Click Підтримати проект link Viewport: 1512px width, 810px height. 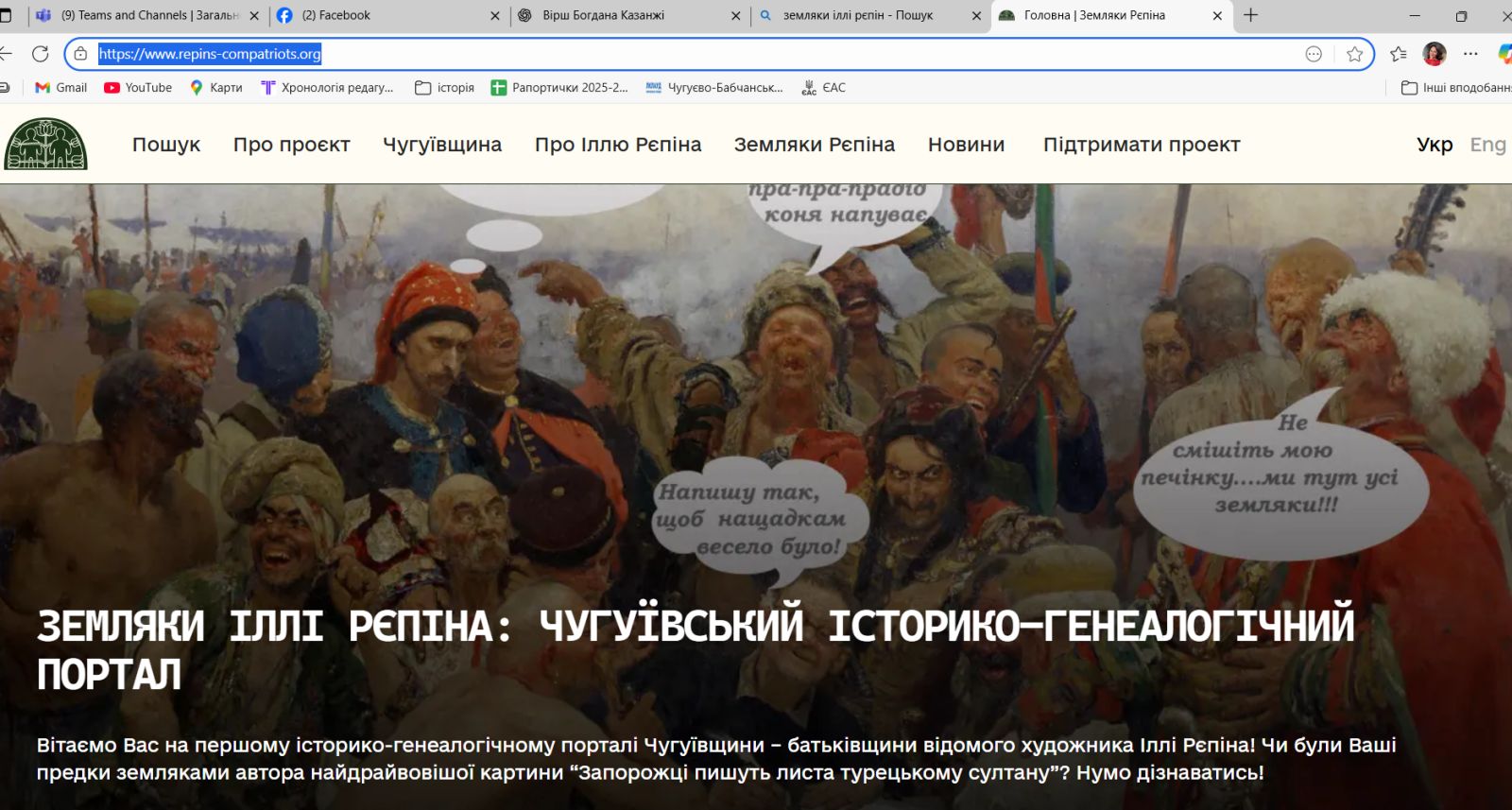click(1141, 145)
